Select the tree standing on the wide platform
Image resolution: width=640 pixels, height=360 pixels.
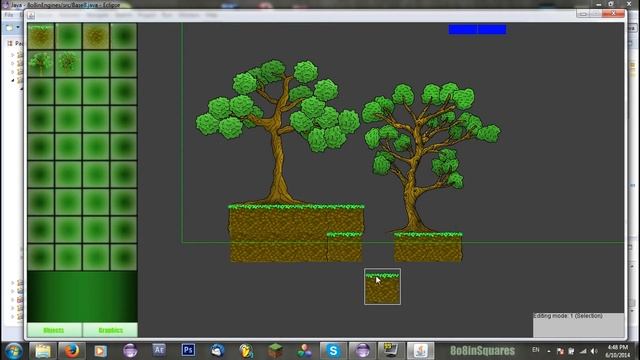coord(278,131)
